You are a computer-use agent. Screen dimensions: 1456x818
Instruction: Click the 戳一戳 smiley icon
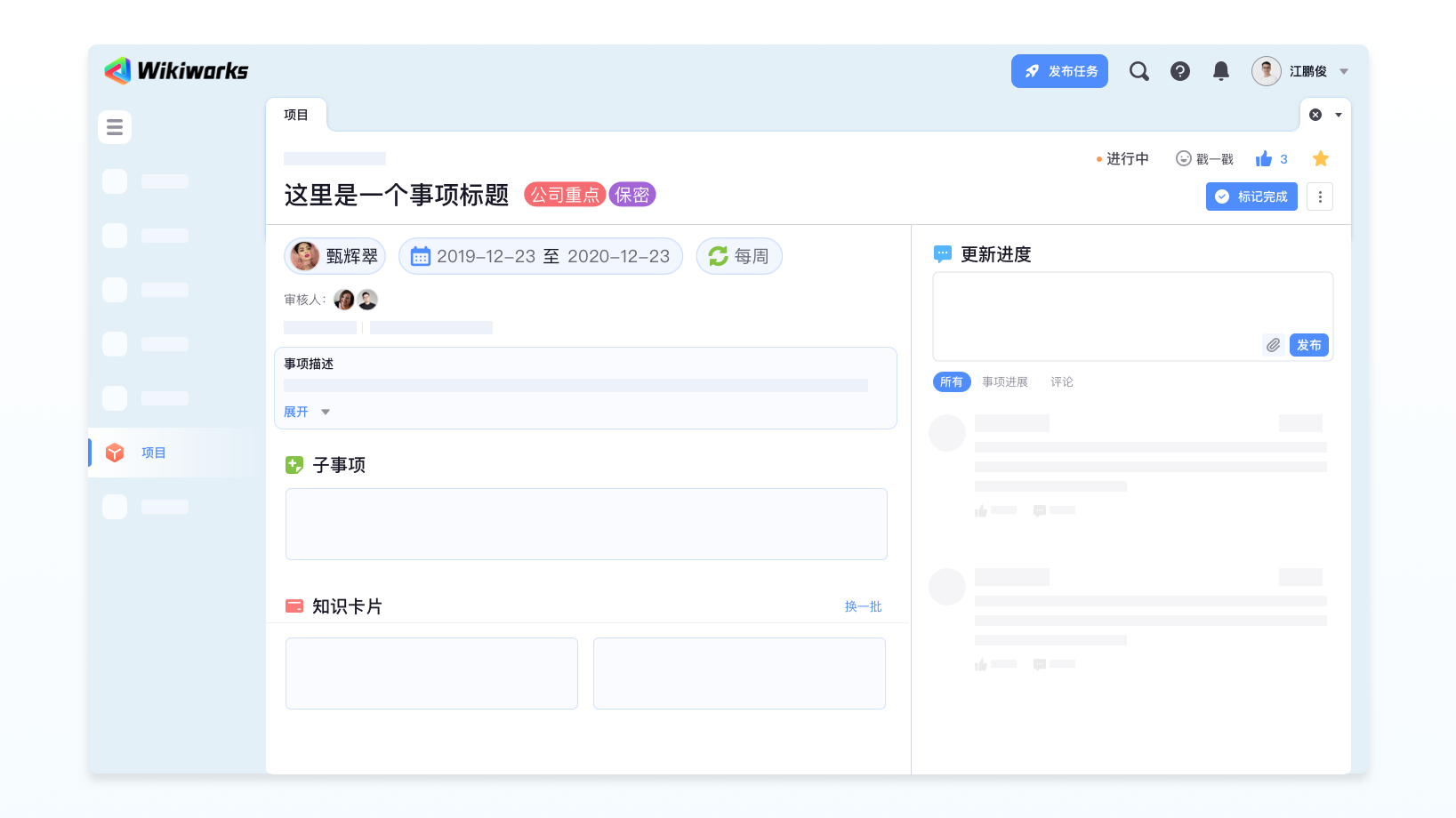pos(1184,158)
